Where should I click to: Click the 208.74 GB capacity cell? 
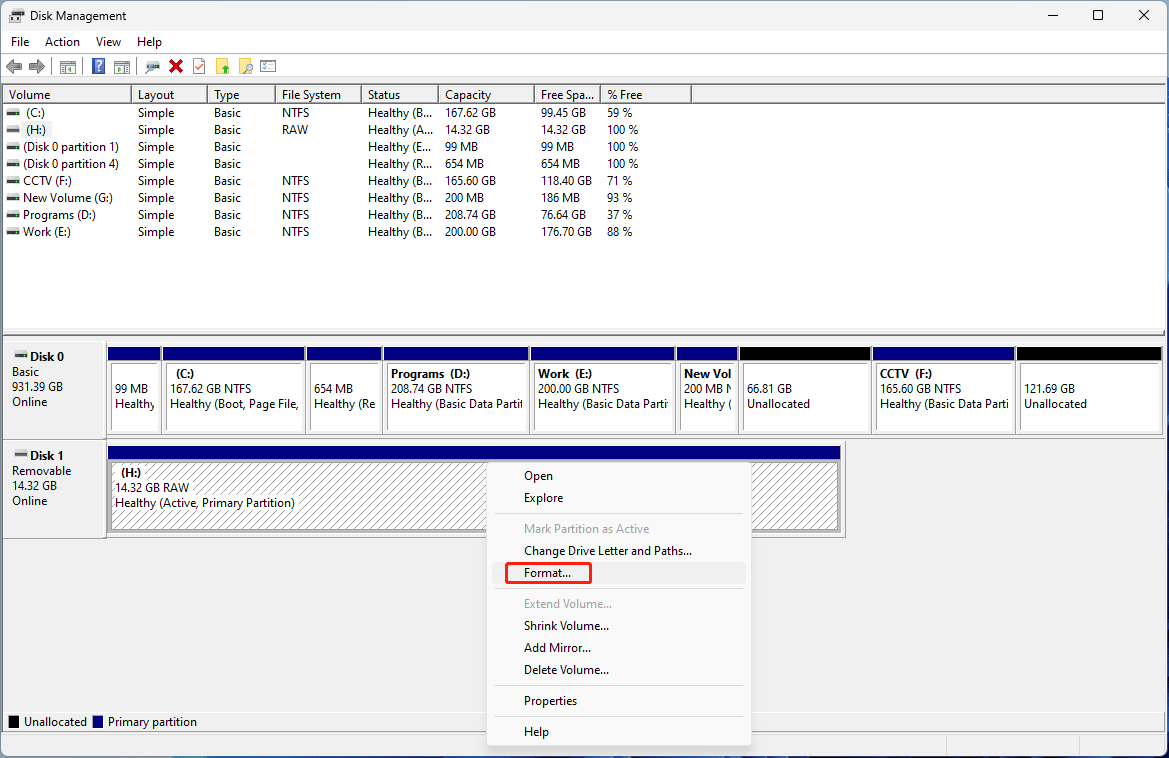470,215
